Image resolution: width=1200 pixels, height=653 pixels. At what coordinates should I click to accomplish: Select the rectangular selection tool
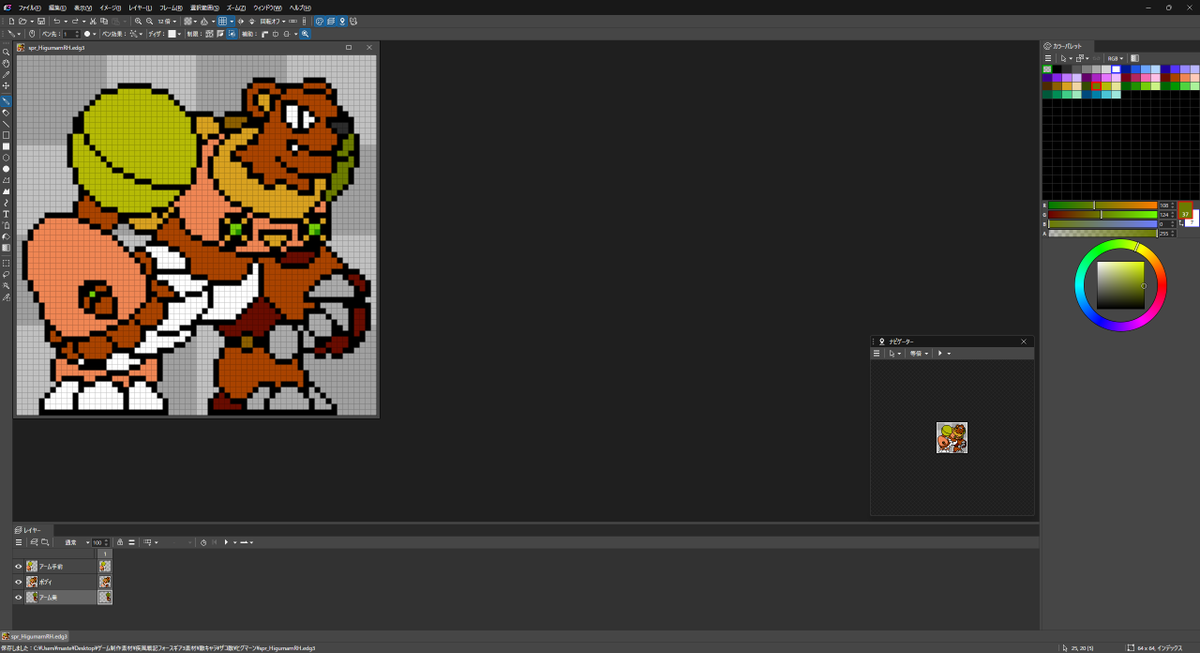(x=6, y=263)
